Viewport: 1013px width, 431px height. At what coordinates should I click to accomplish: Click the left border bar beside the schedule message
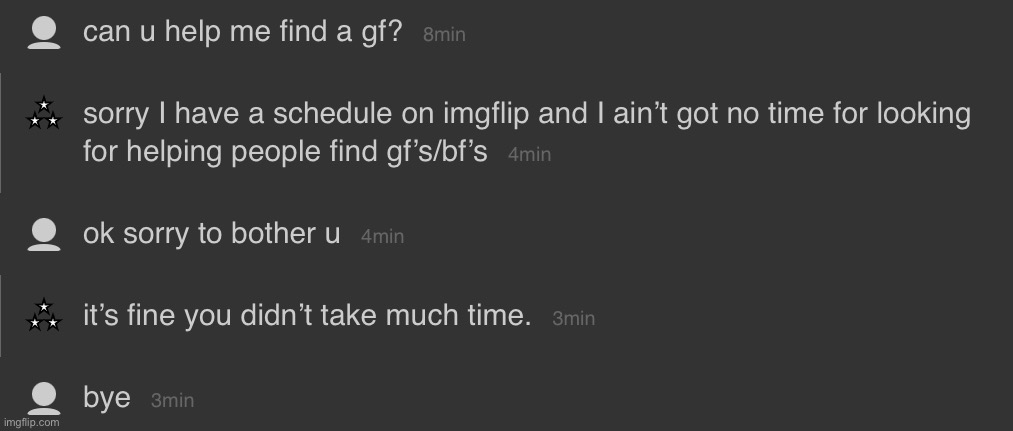(x=1, y=133)
